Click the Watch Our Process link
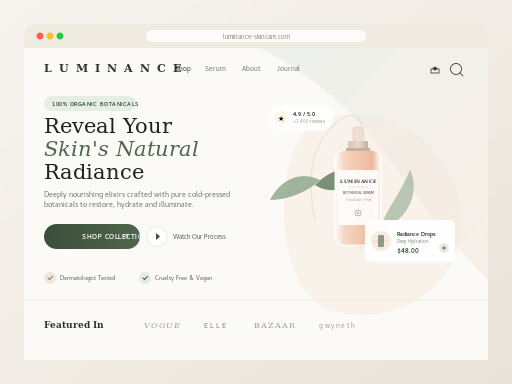The image size is (512, 384). 199,237
